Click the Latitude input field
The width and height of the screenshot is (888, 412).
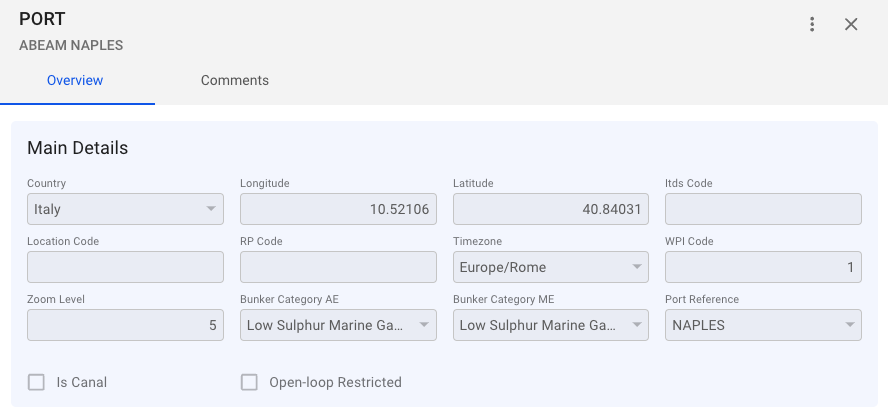[x=551, y=209]
